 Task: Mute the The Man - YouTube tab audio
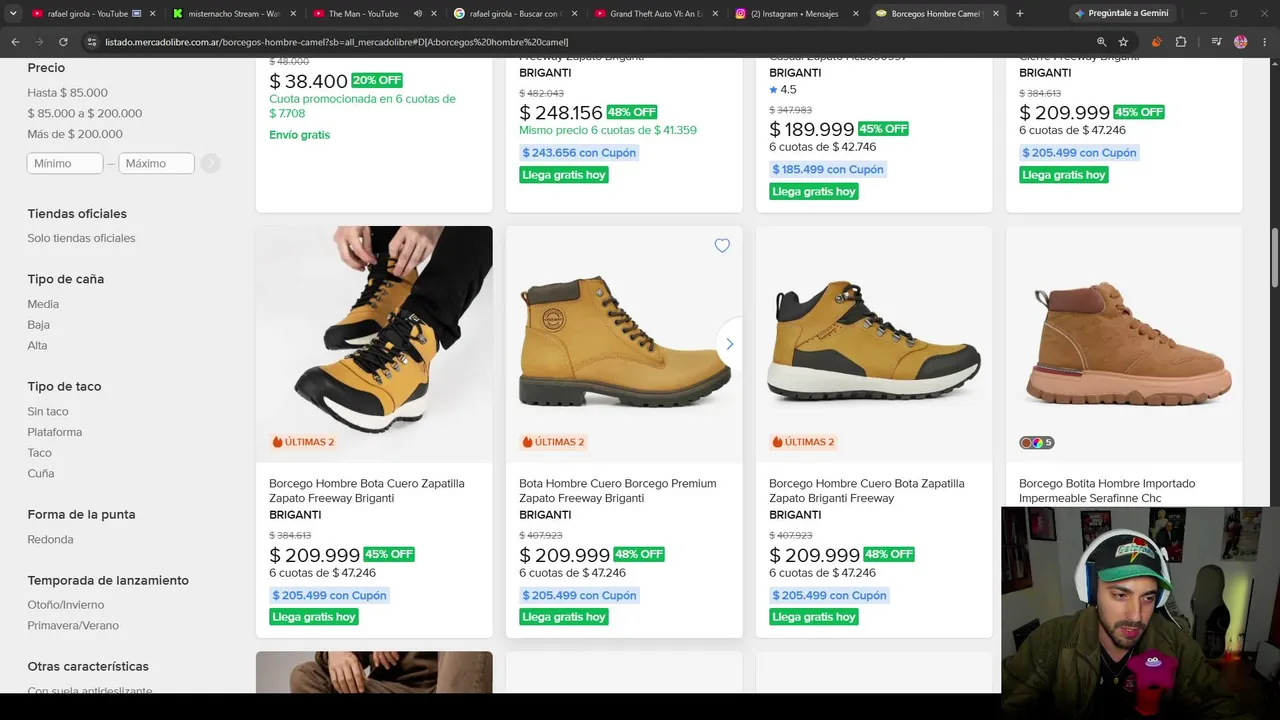(417, 14)
